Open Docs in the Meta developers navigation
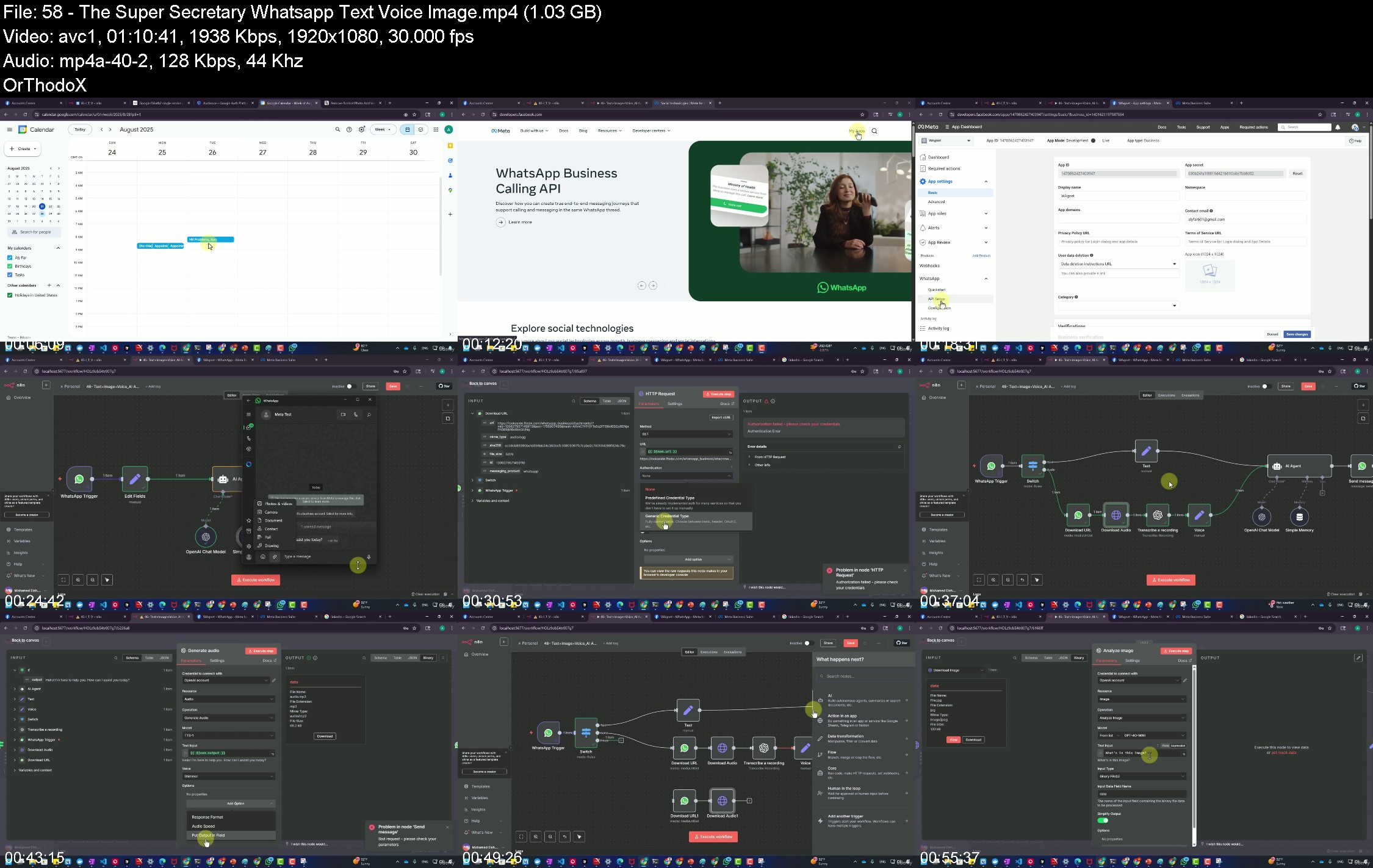This screenshot has width=1373, height=868. [x=563, y=131]
